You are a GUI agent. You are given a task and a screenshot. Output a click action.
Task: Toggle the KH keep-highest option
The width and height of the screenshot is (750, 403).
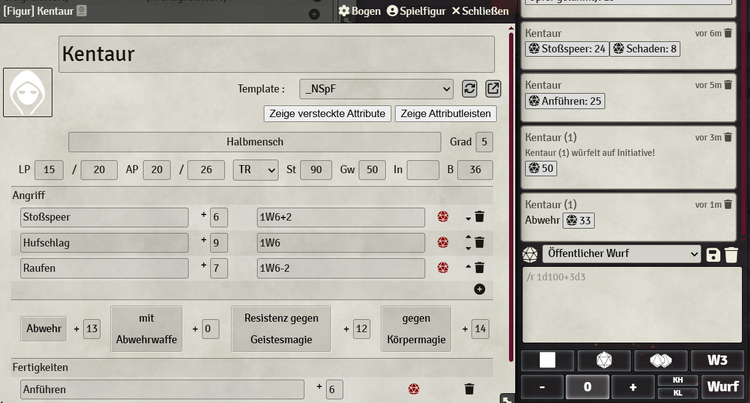tap(677, 381)
